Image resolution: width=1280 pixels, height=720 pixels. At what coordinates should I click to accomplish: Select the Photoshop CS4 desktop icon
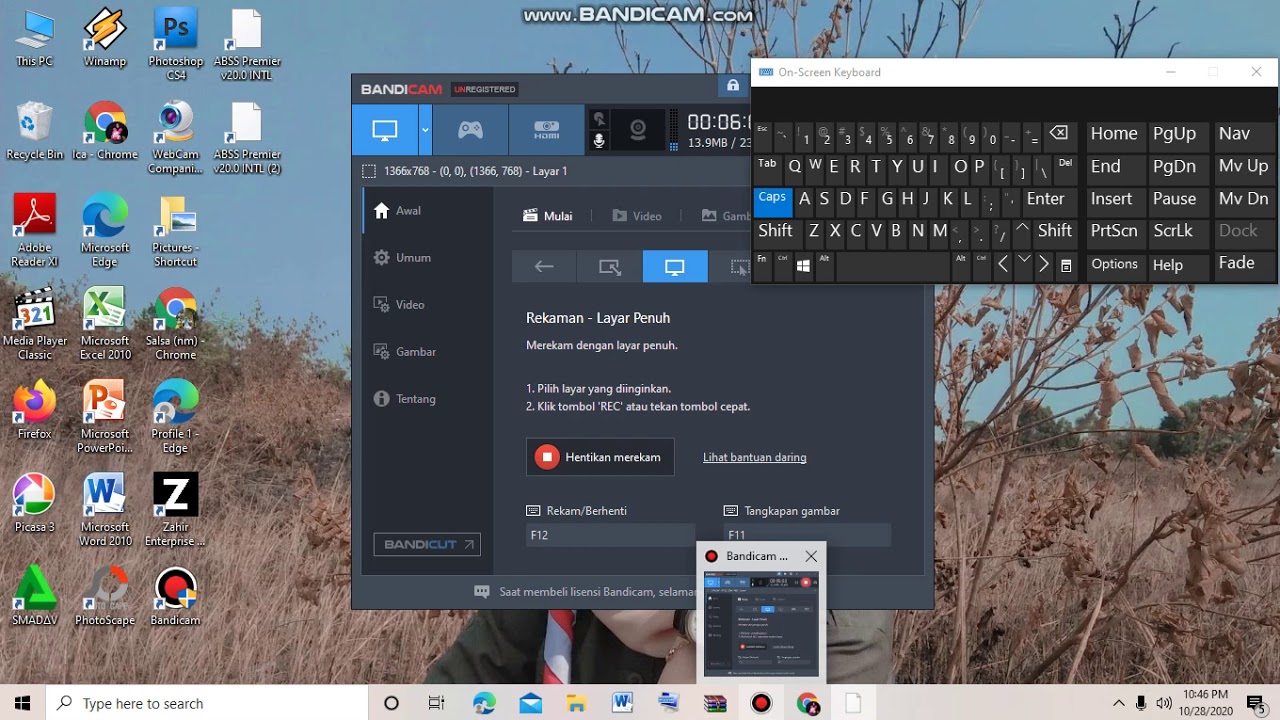(x=176, y=45)
